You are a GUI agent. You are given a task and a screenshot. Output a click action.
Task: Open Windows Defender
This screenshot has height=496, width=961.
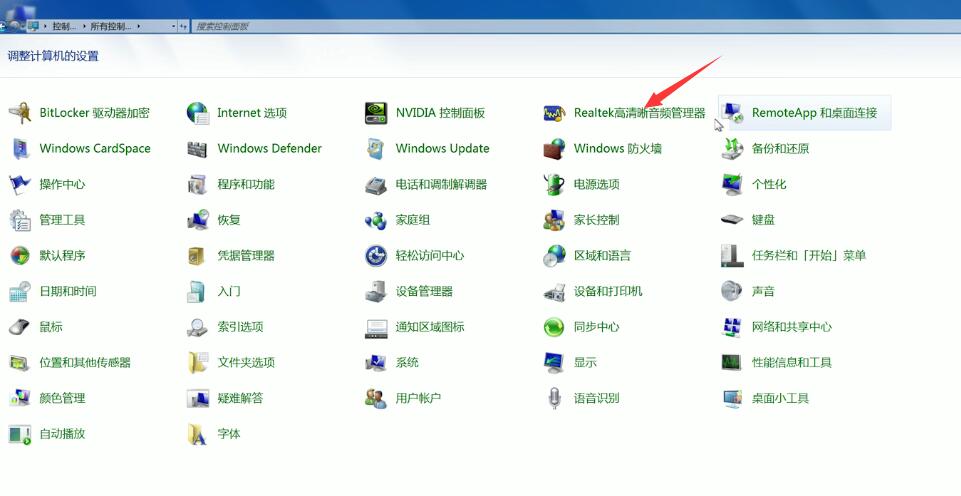[x=254, y=148]
